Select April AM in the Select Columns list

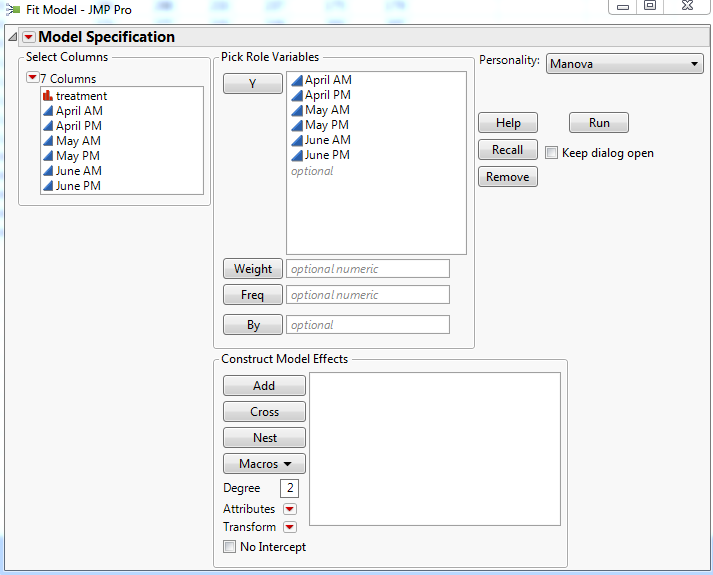pos(79,111)
